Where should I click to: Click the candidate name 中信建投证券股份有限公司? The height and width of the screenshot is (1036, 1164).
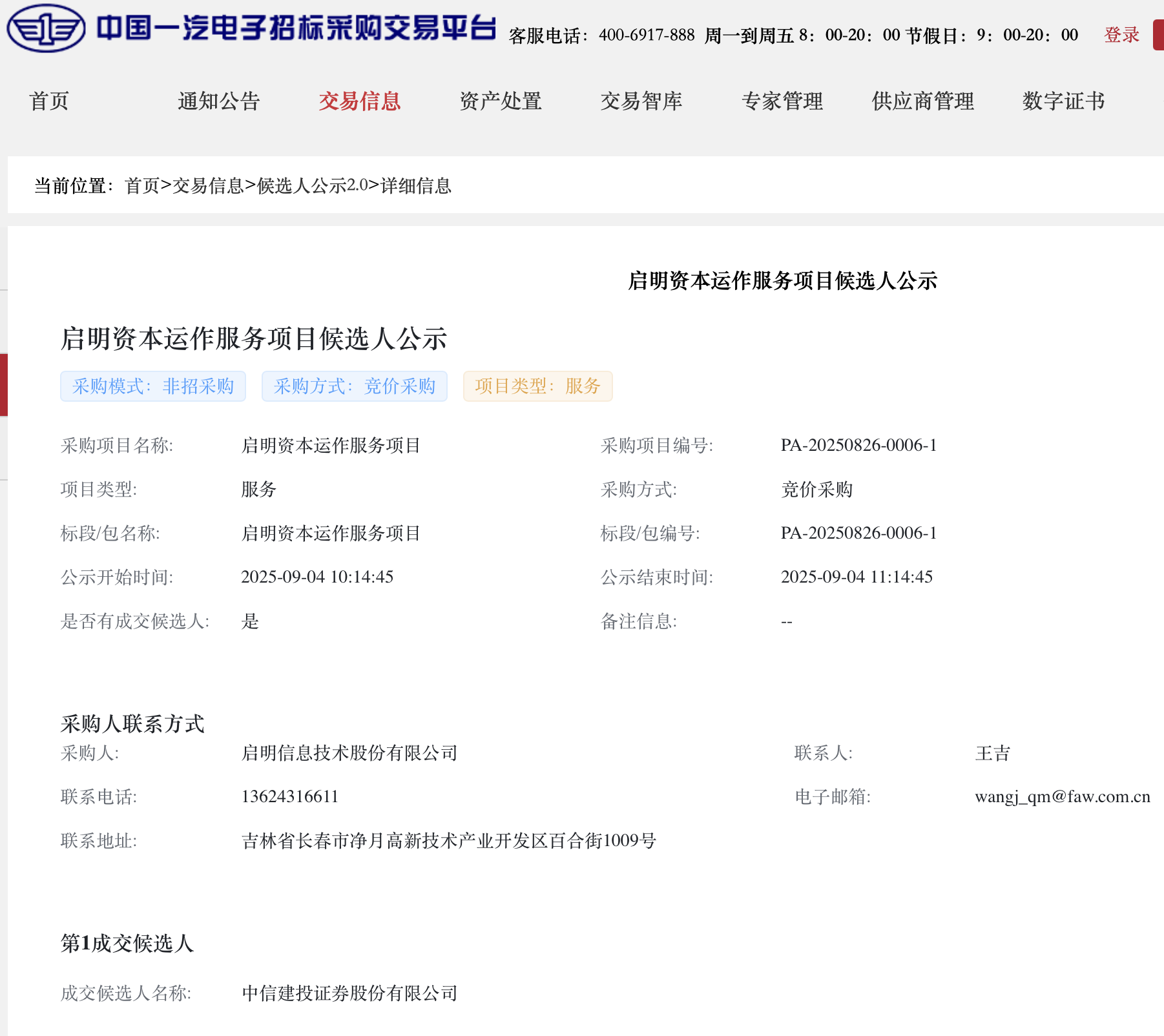coord(349,993)
